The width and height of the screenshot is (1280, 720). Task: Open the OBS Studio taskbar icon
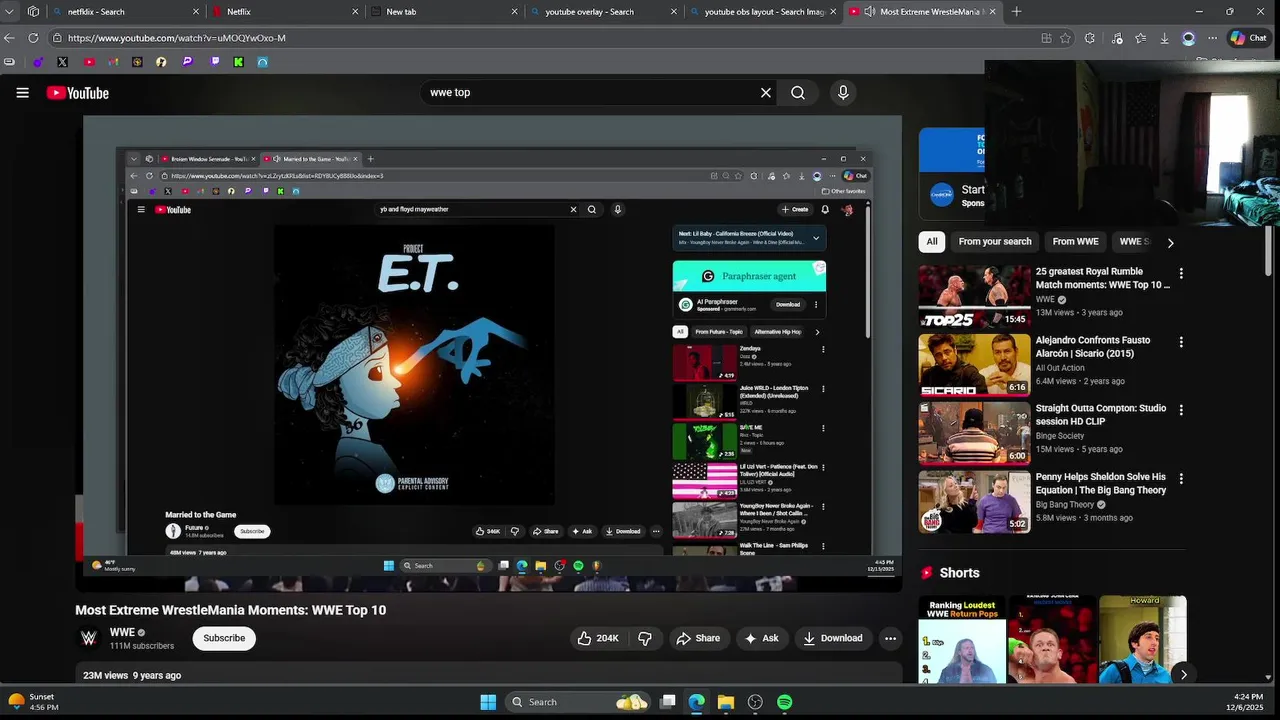755,702
